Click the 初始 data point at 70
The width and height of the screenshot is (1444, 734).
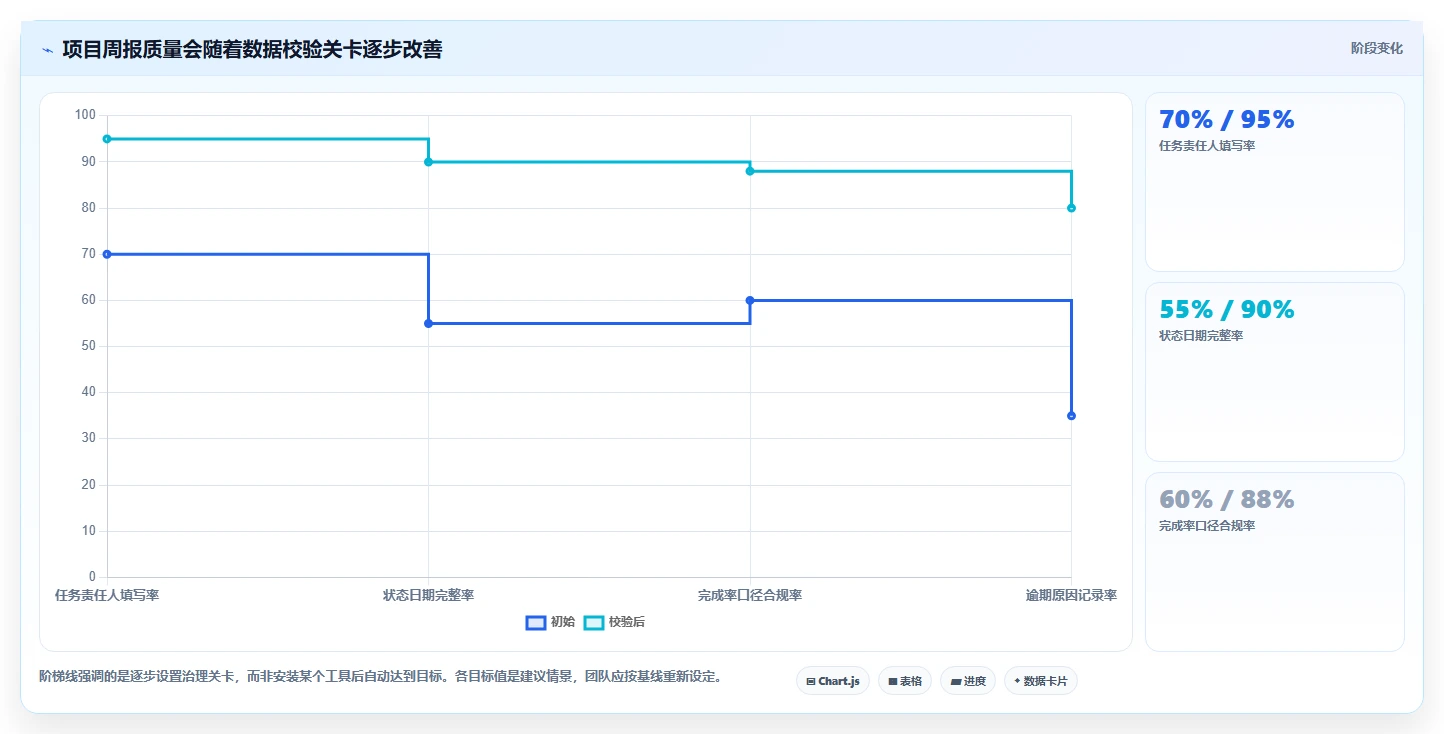107,254
